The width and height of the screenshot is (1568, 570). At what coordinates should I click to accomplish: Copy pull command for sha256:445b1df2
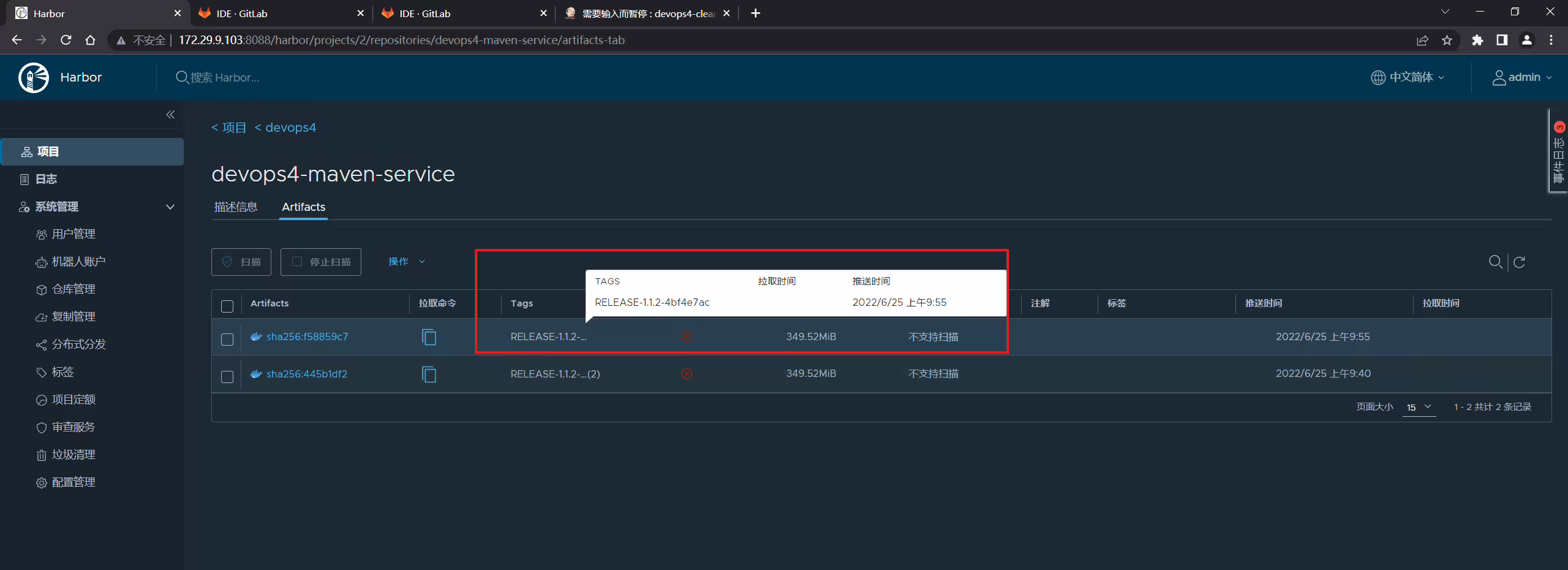(429, 374)
